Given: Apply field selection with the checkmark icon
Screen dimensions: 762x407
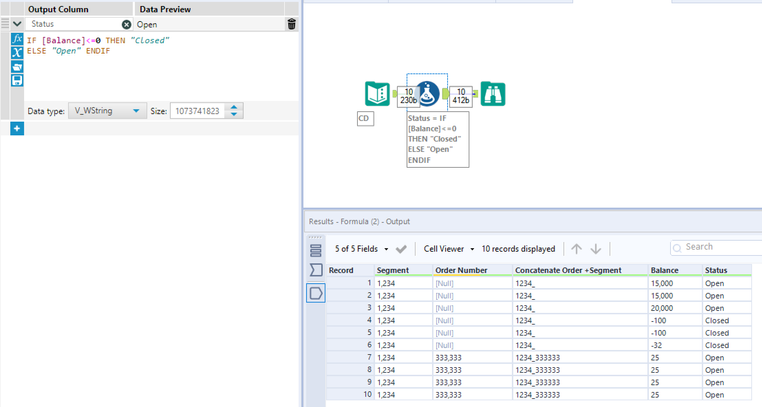Looking at the screenshot, I should point(401,249).
